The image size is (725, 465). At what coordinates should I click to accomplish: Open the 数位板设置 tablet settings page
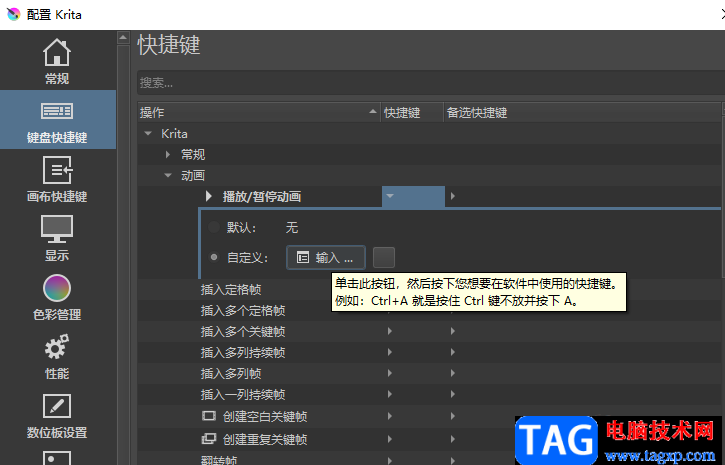point(57,415)
